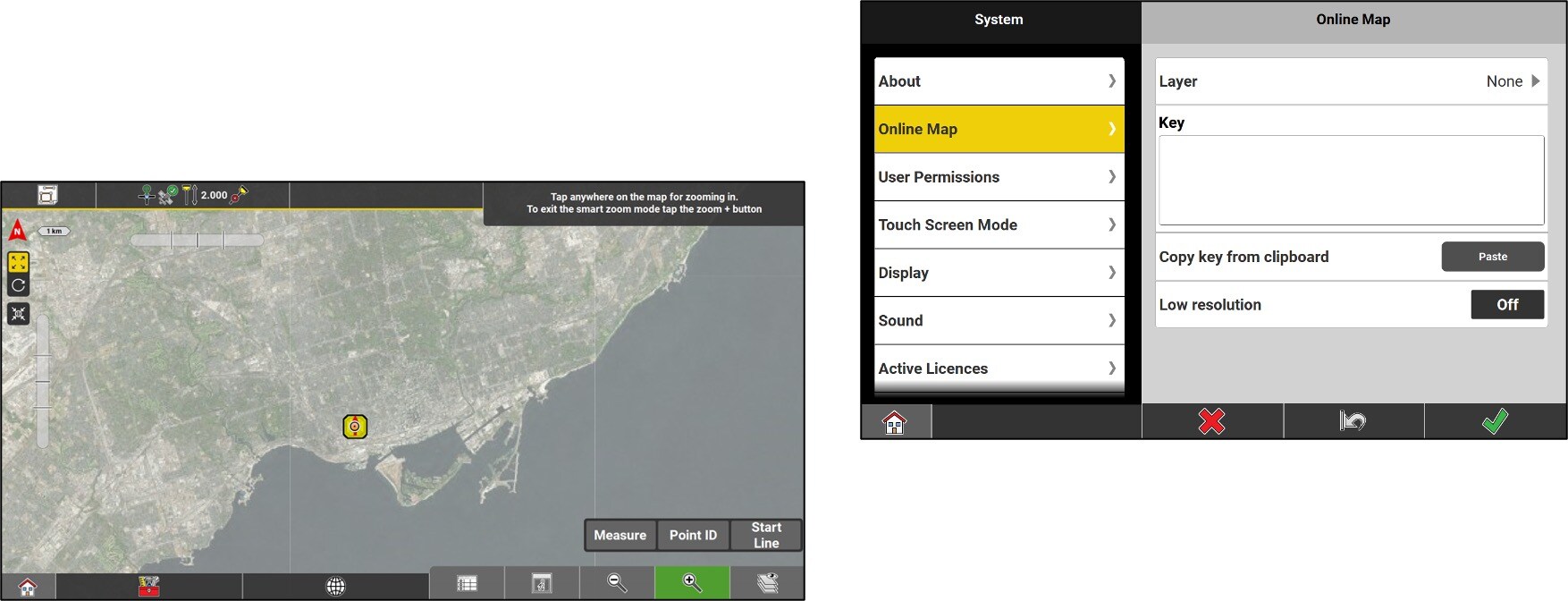Open the Touch Screen Mode submenu
The height and width of the screenshot is (601, 1568).
(x=998, y=225)
